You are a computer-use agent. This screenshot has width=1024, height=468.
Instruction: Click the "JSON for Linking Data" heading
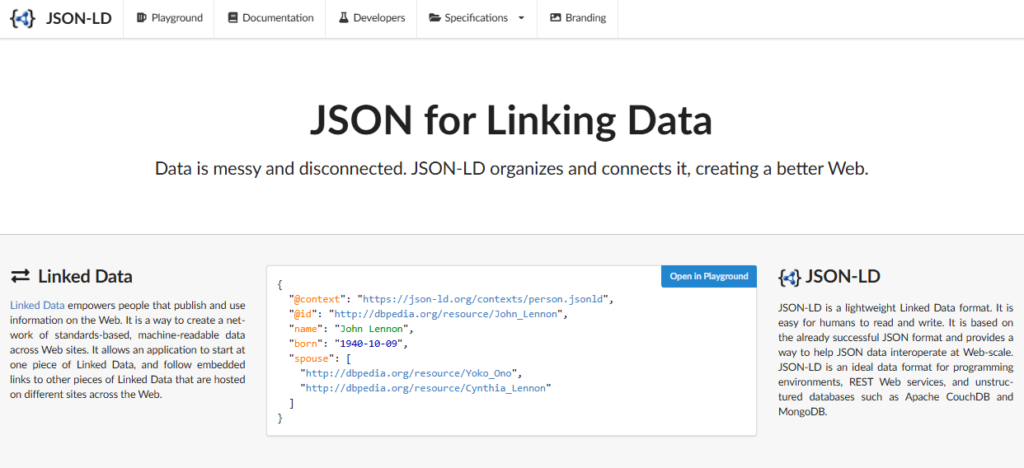point(511,119)
